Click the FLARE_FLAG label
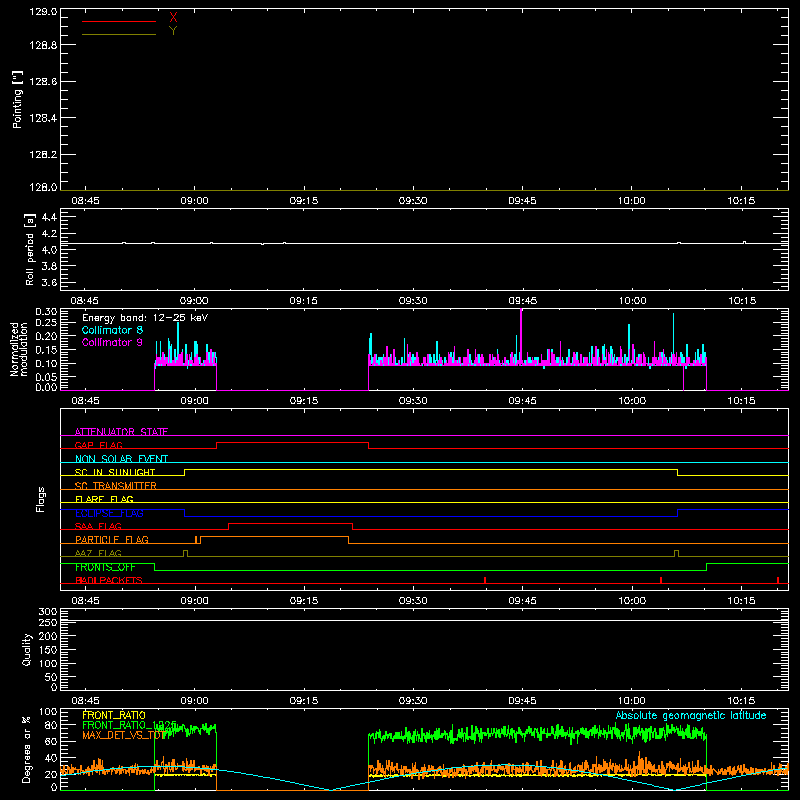Viewport: 800px width, 800px height. (104, 499)
